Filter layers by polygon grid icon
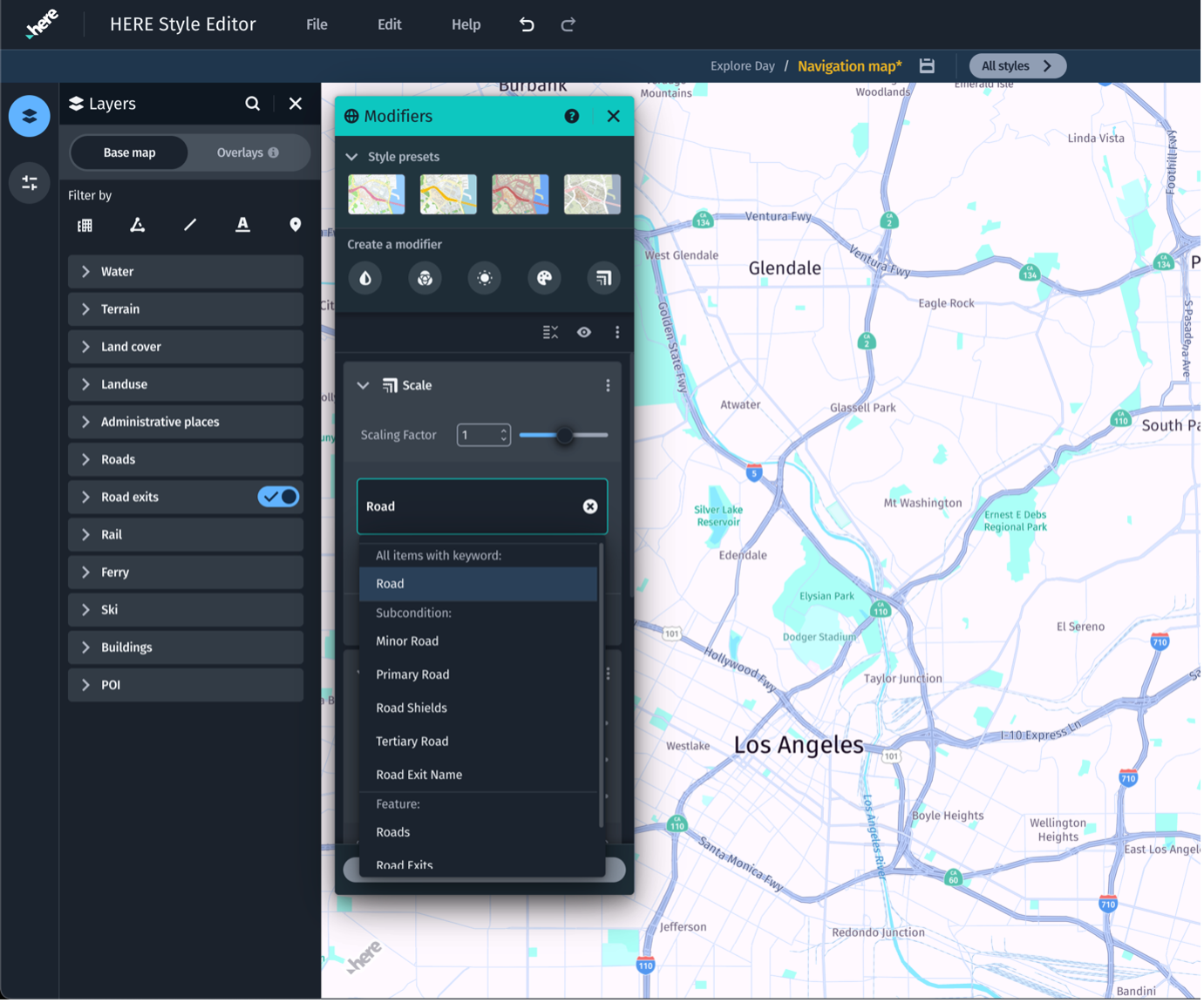 (x=85, y=226)
